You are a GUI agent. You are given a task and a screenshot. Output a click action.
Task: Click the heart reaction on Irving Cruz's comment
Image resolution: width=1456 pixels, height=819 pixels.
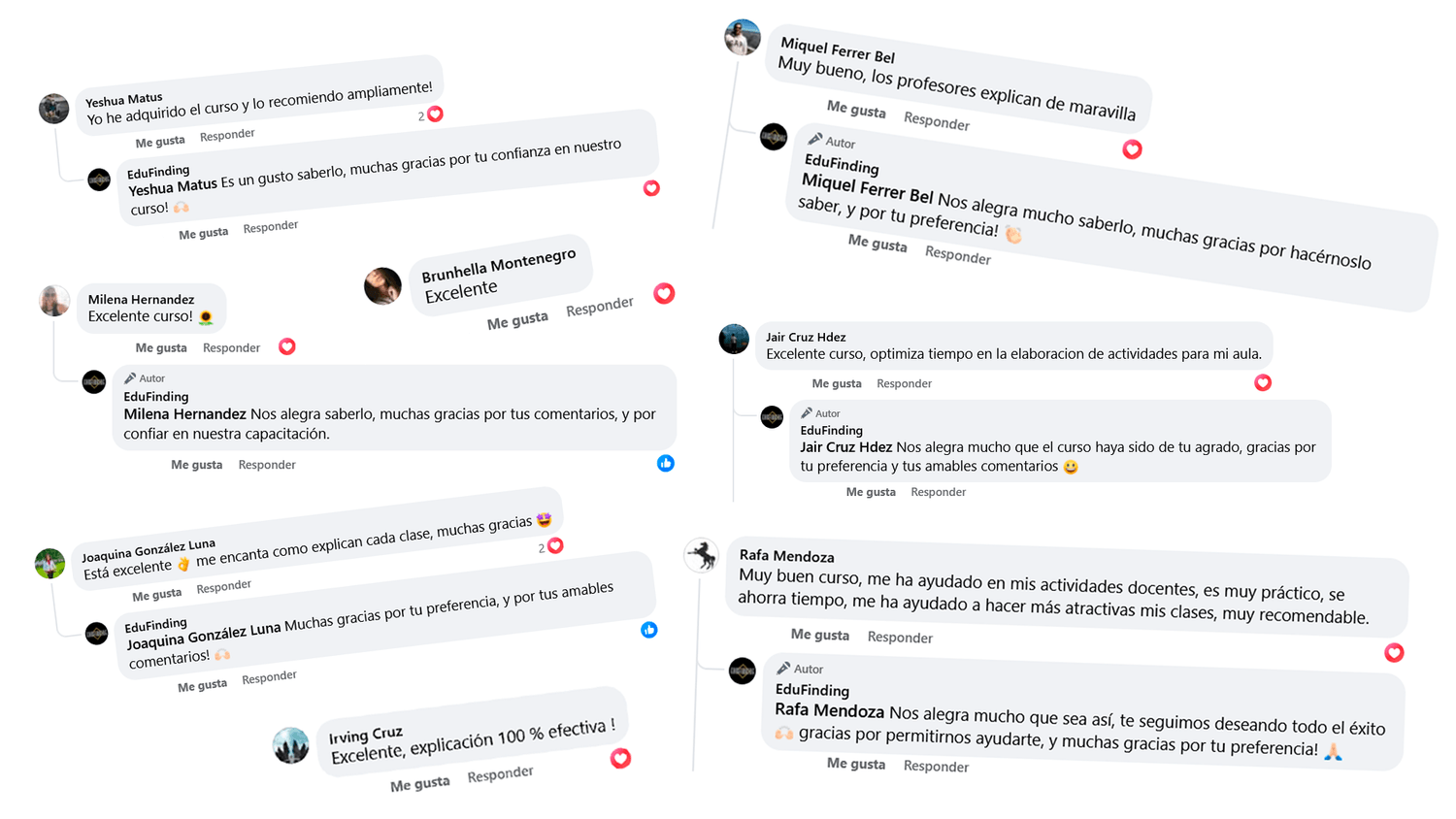tap(620, 758)
